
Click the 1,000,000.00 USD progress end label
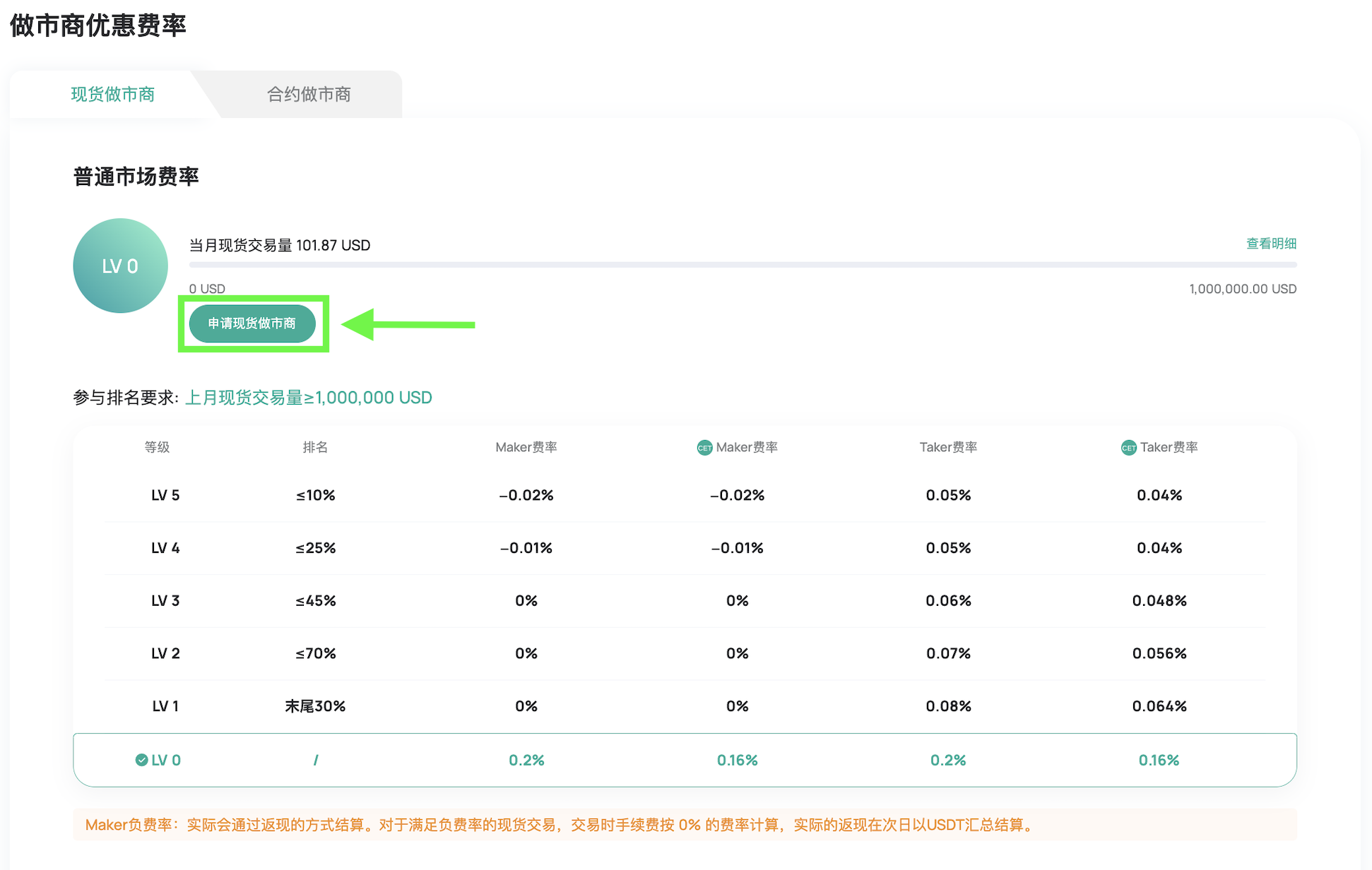(1243, 289)
